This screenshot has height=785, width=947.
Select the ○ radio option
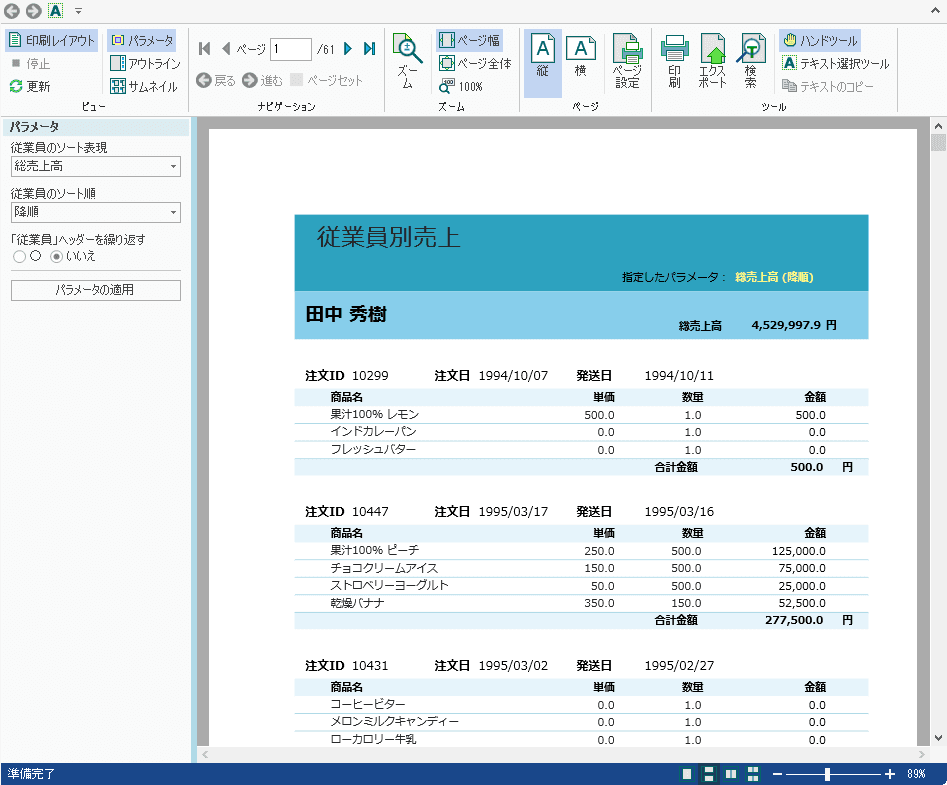click(x=19, y=257)
